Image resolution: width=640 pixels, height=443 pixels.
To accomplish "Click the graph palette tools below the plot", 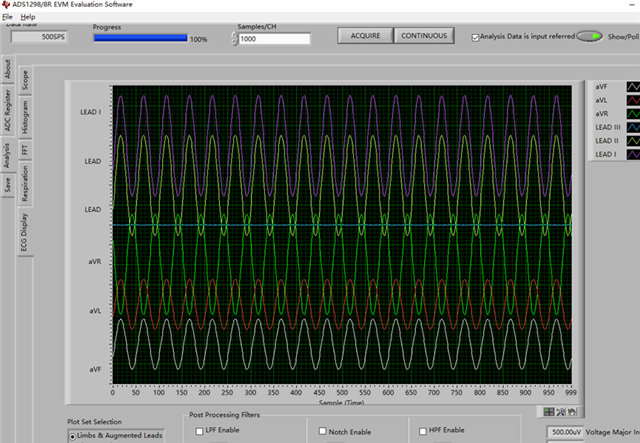I will [558, 411].
